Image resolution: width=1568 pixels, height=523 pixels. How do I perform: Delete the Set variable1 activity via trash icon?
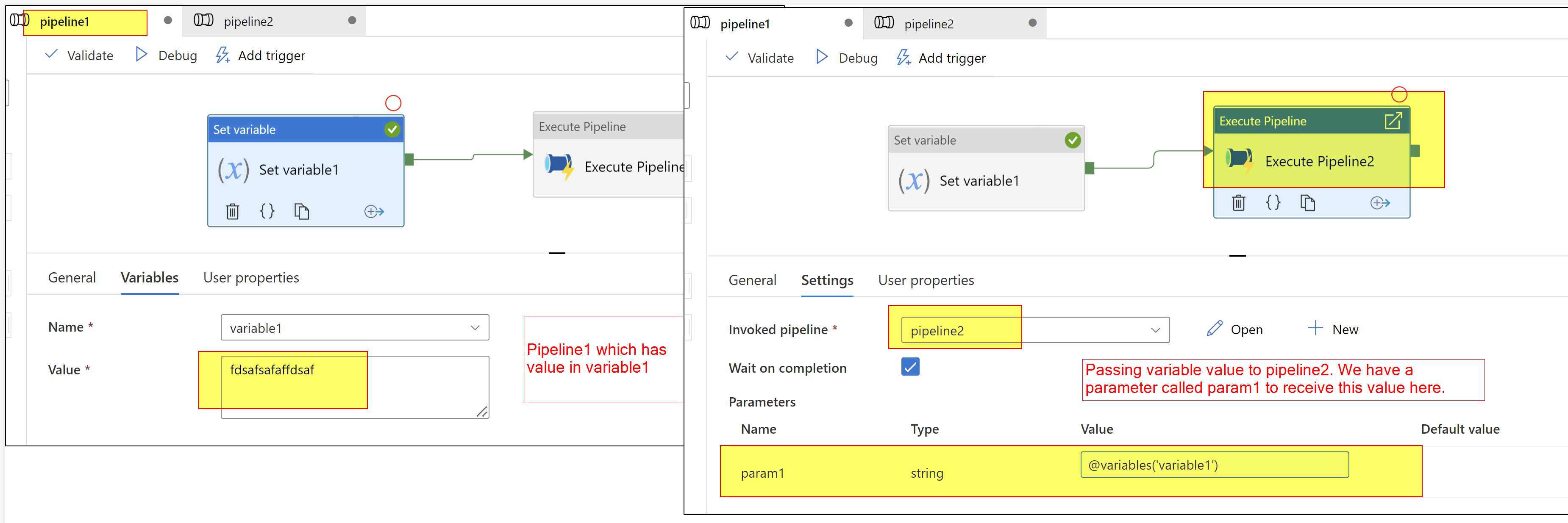(x=232, y=211)
